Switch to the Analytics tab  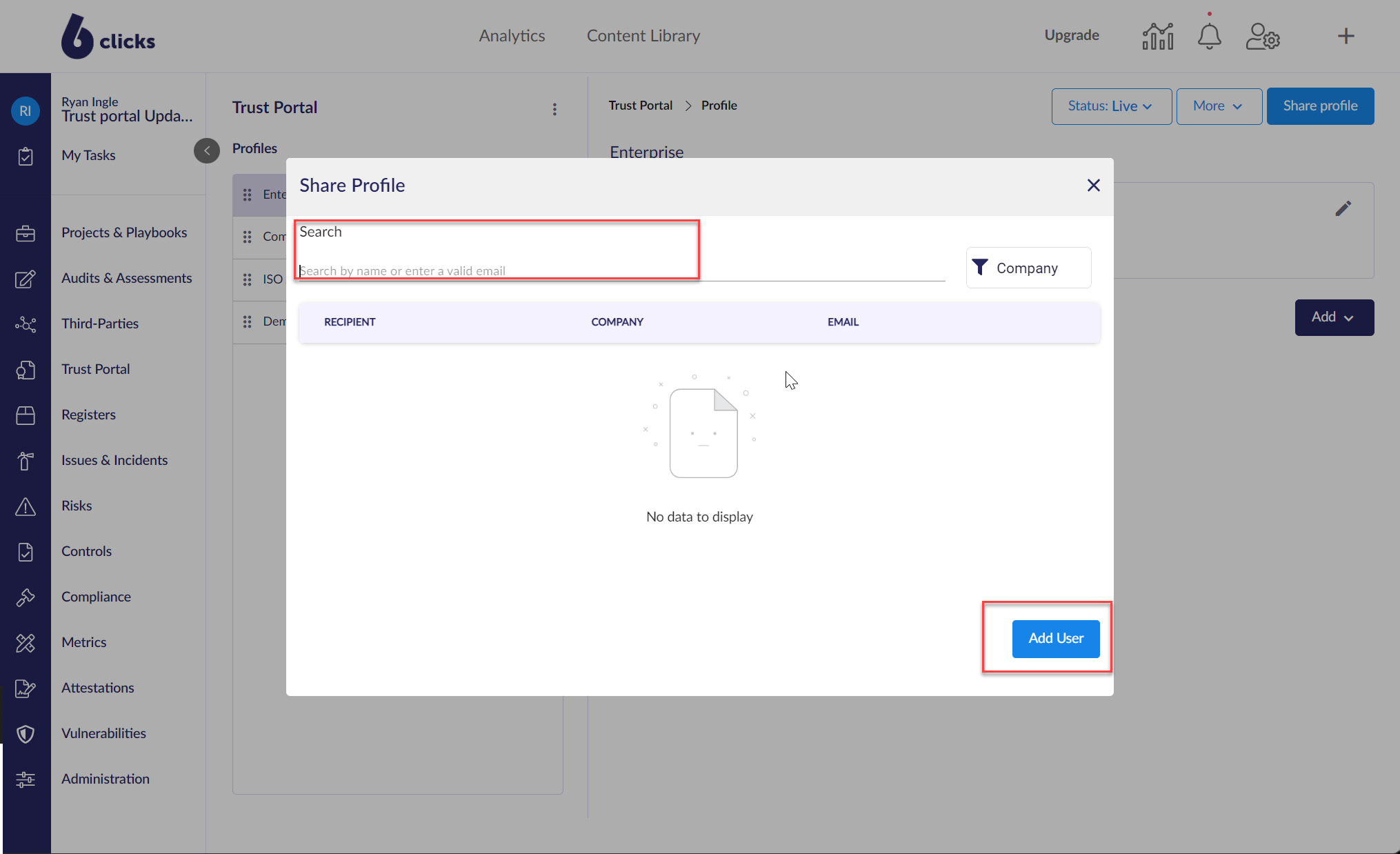click(512, 36)
